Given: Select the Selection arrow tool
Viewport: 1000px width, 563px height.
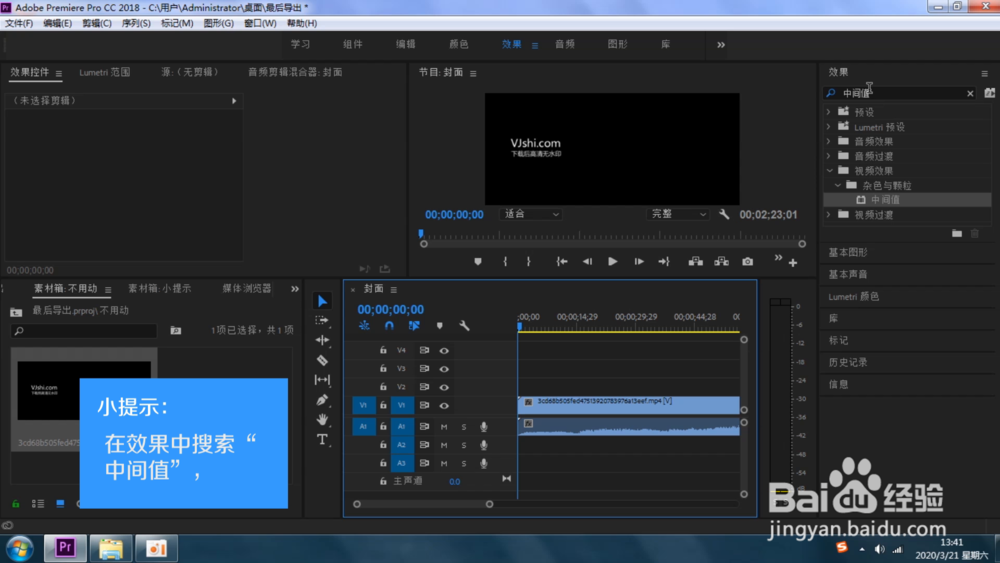Looking at the screenshot, I should point(322,301).
